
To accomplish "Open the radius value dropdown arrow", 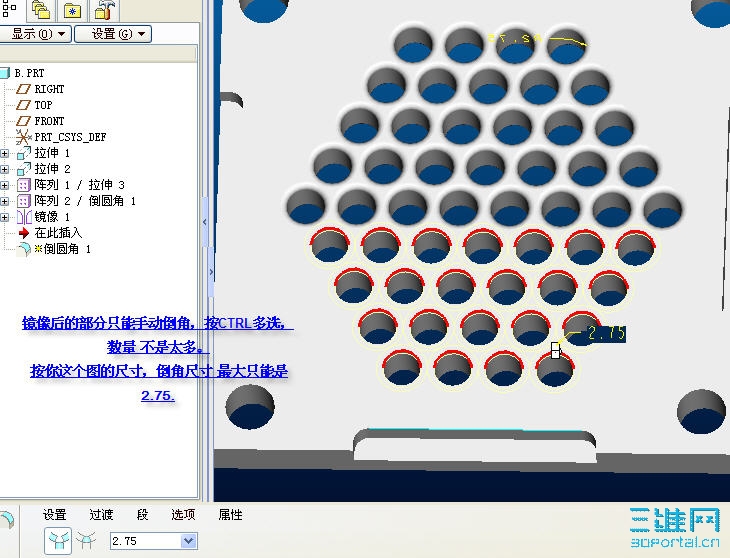I will pos(189,541).
